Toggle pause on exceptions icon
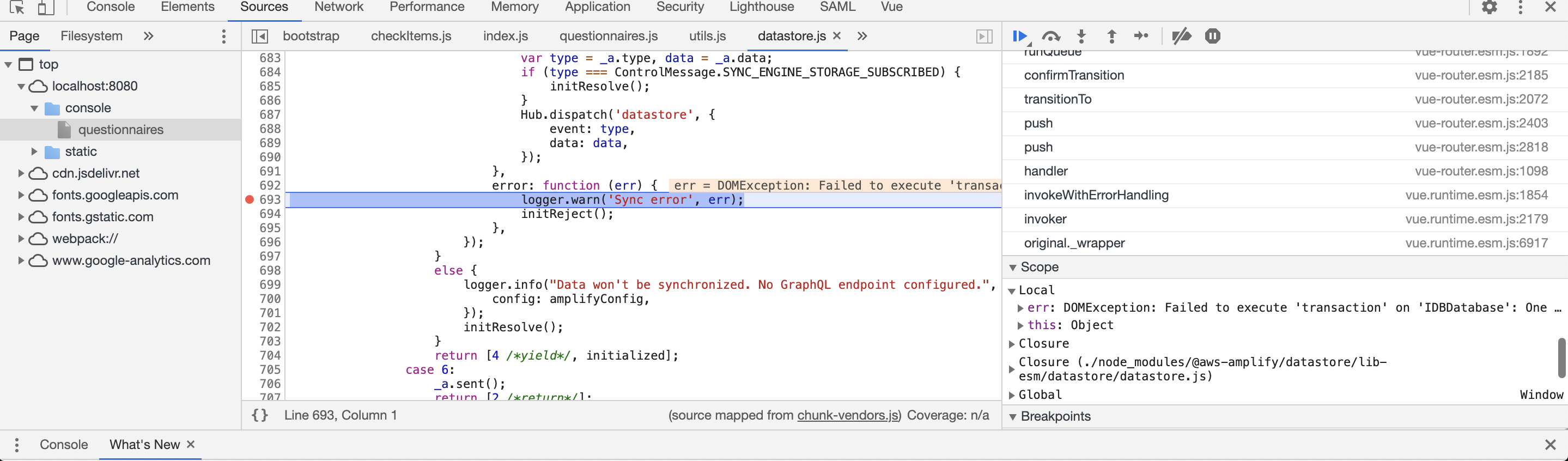The image size is (1568, 461). point(1212,37)
